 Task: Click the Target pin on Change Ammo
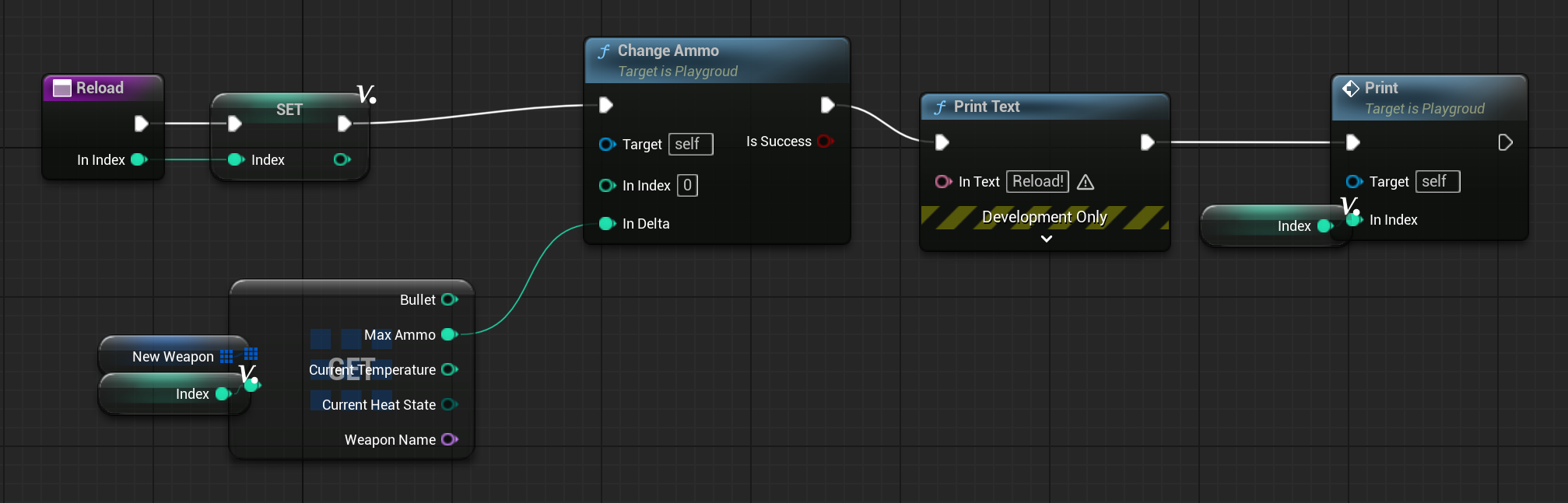click(607, 144)
